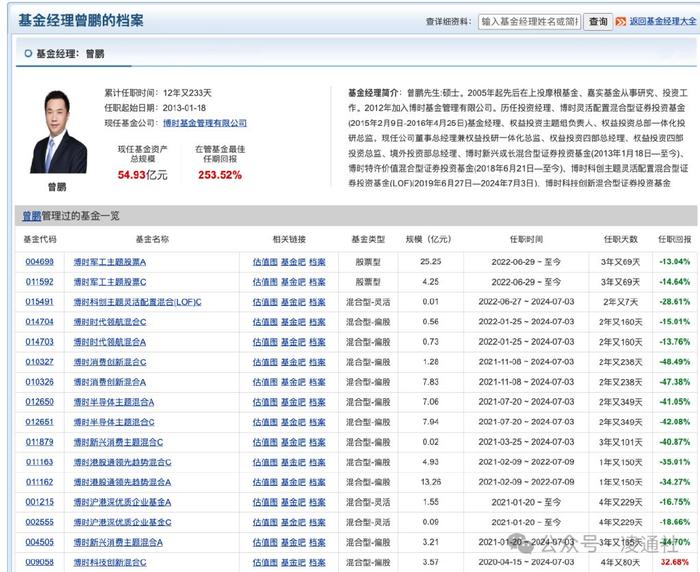Open fund 博时科技创新混合C
700x572 pixels.
point(110,563)
